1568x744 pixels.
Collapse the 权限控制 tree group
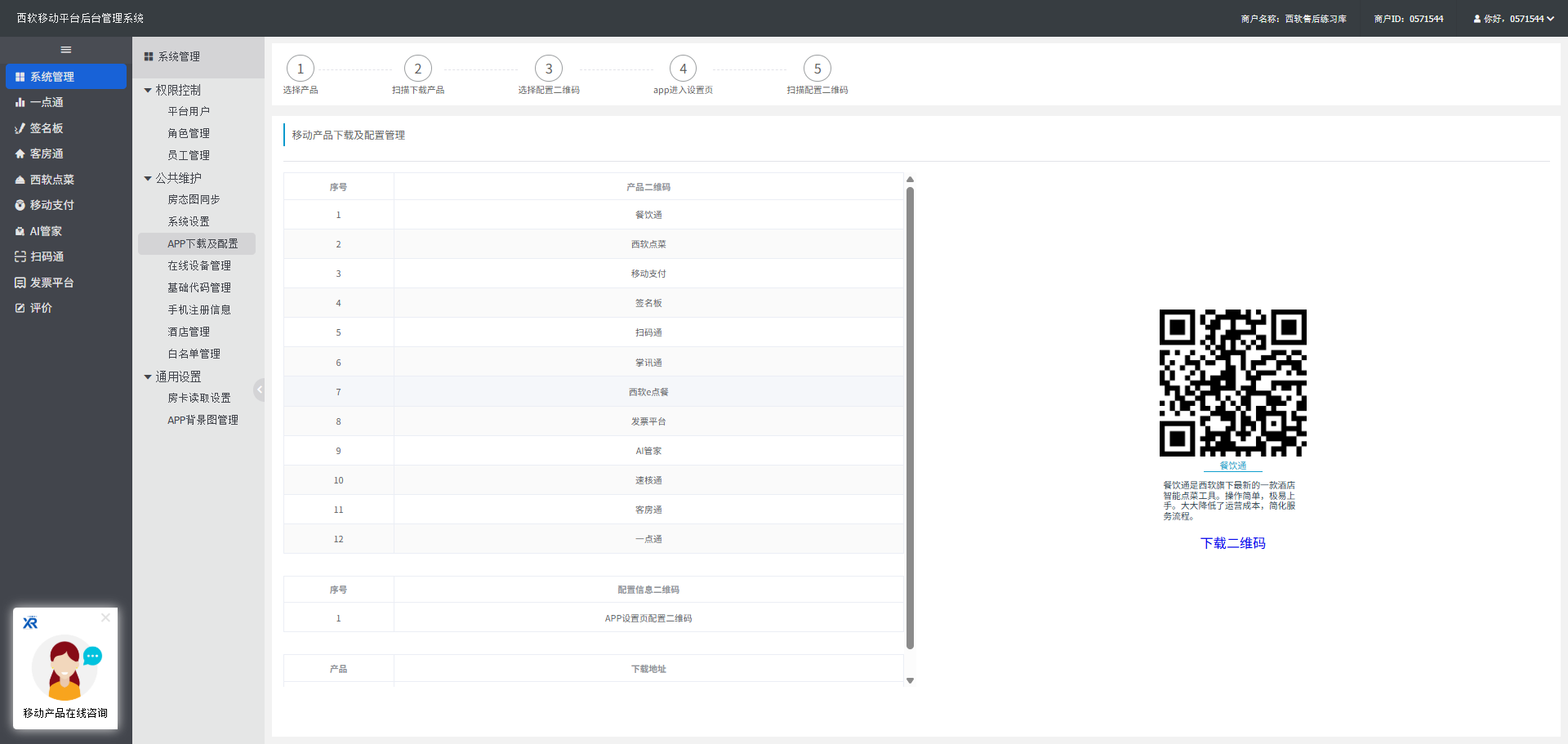point(148,91)
